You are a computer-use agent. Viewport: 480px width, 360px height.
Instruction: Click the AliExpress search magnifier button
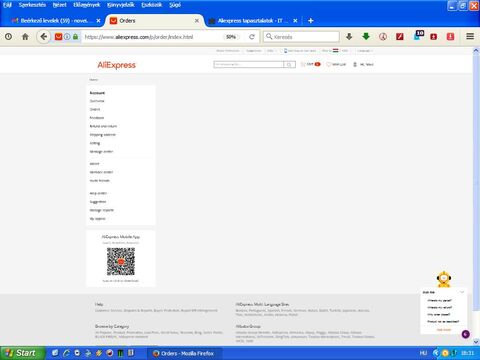(289, 64)
